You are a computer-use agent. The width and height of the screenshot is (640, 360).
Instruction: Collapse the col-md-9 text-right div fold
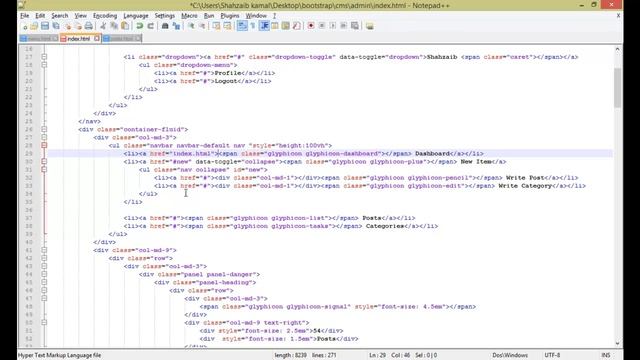[x=44, y=322]
